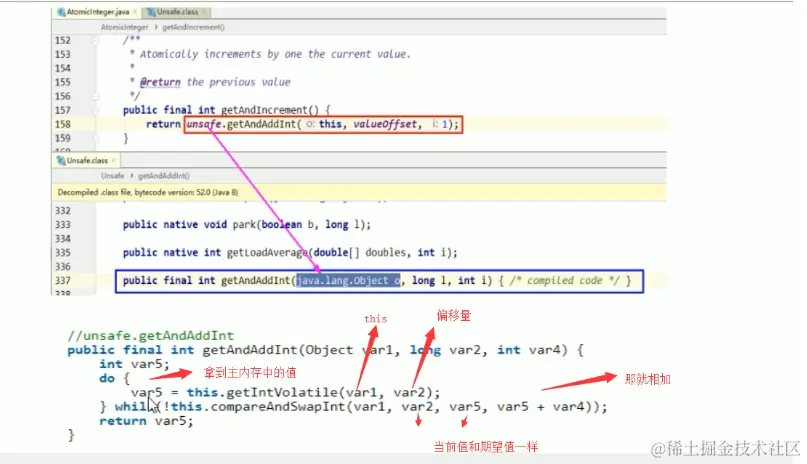Image resolution: width=807 pixels, height=464 pixels.
Task: Click the 'park' method name on line 333
Action: (x=244, y=224)
